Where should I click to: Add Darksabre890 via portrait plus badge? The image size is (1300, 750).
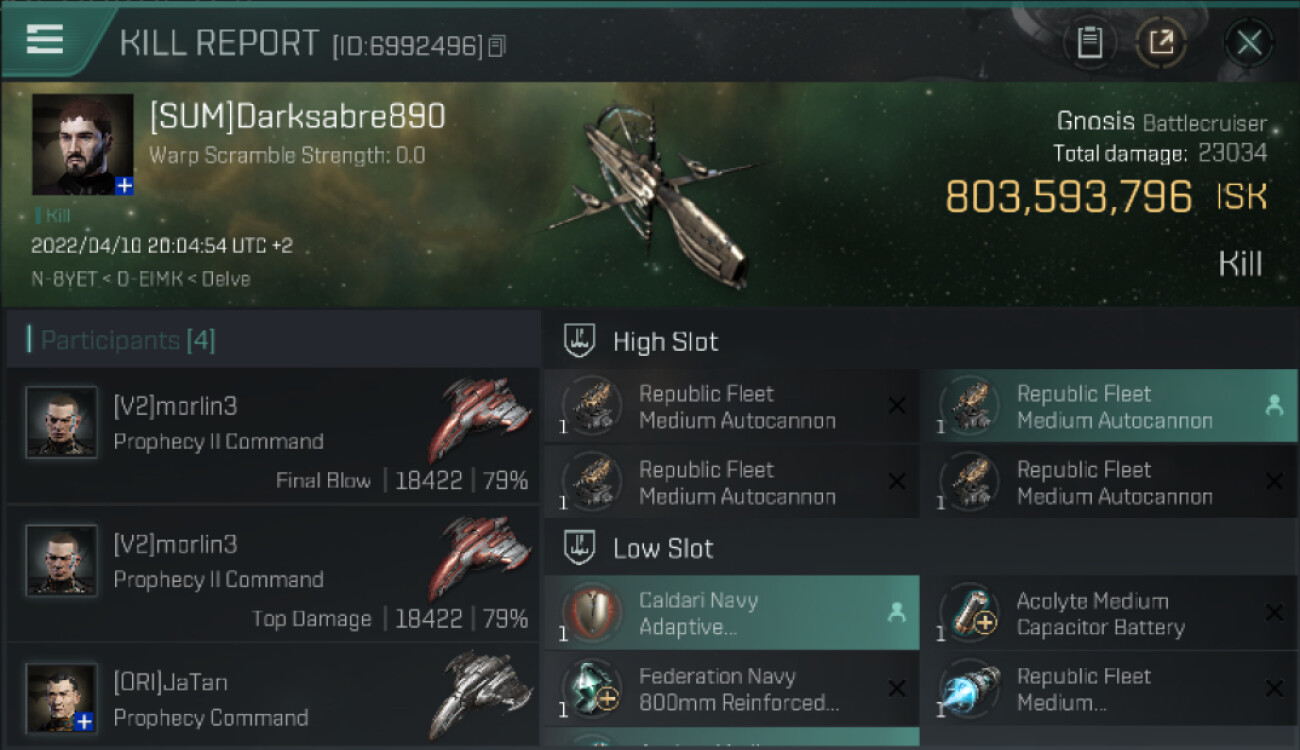124,186
